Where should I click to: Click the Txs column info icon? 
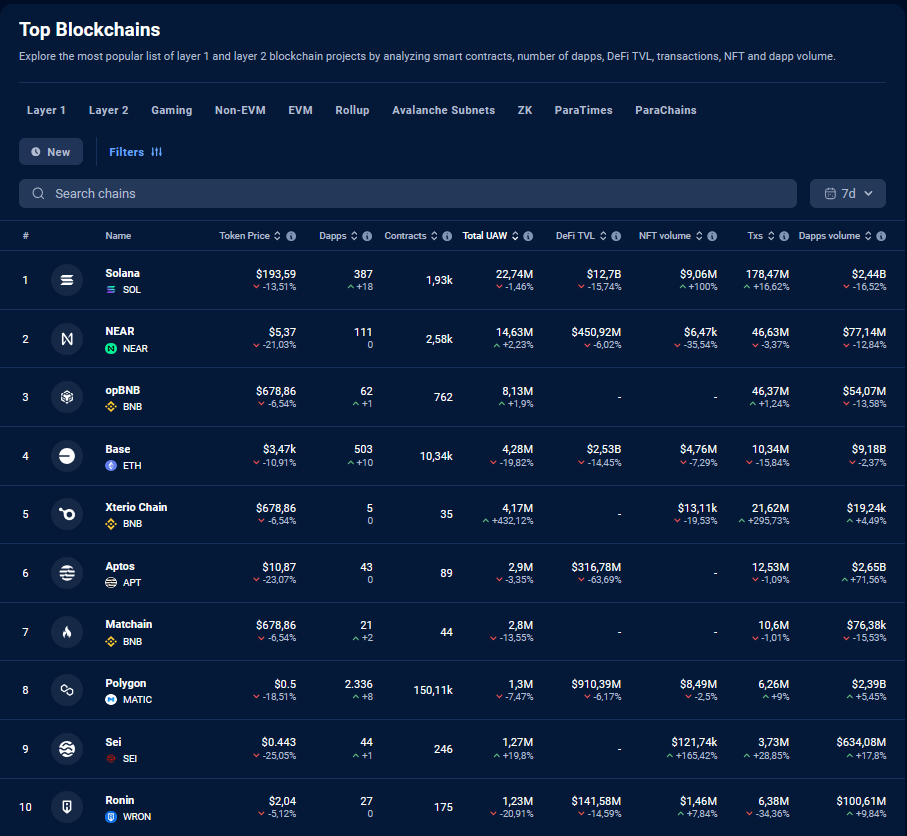tap(784, 236)
